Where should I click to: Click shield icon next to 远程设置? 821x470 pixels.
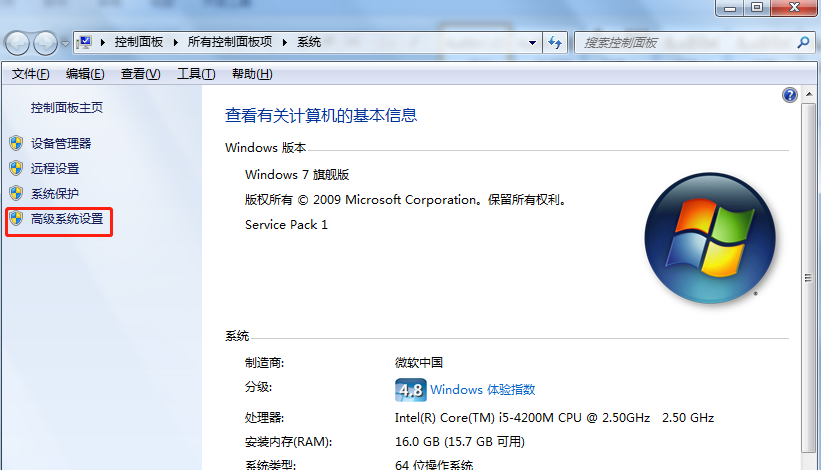[x=16, y=168]
